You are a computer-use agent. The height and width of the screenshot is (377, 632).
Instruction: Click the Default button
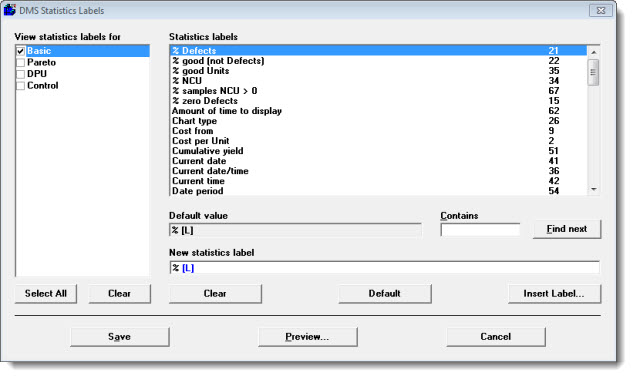[385, 294]
